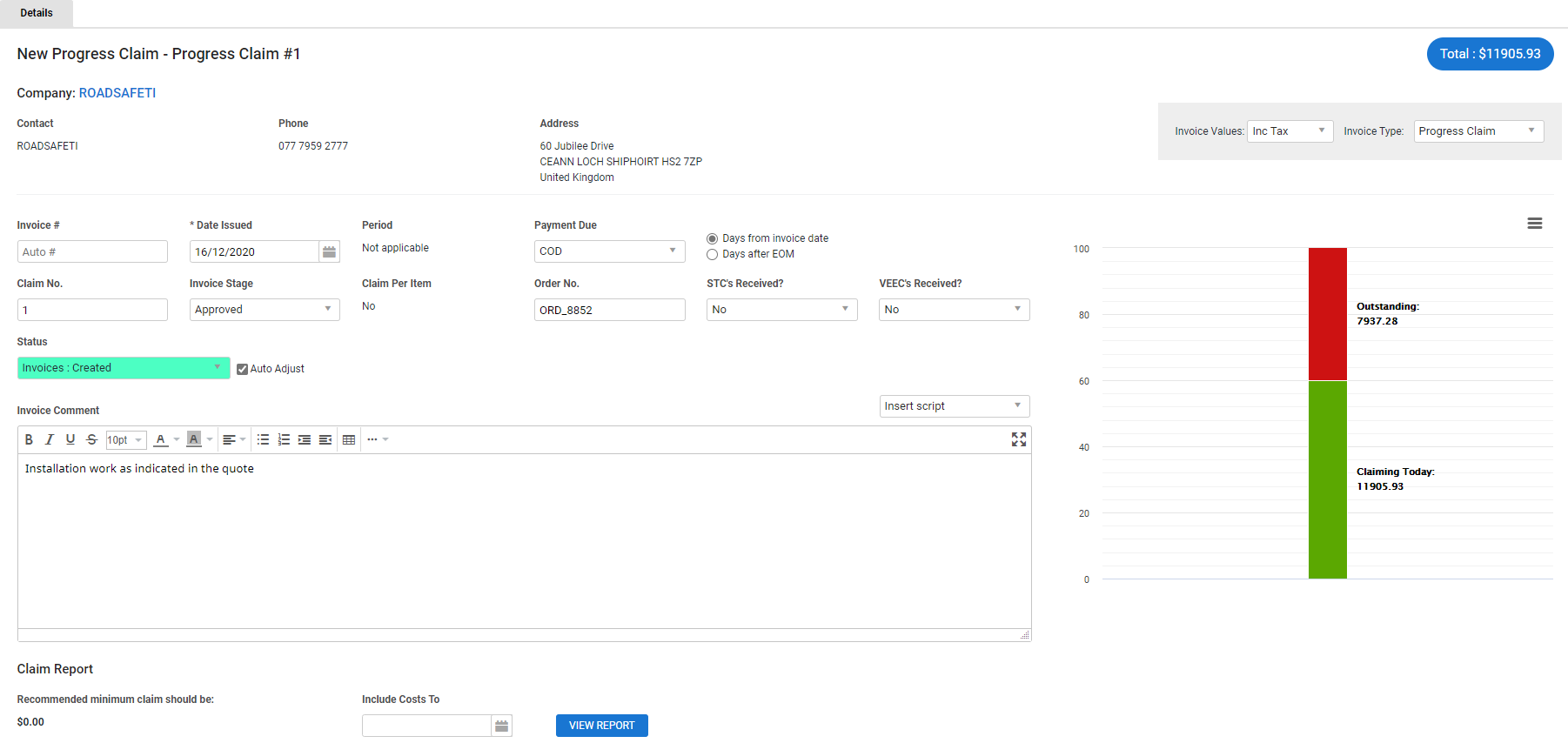Click the editor resize handle corner
The width and height of the screenshot is (1568, 743).
click(x=1025, y=635)
